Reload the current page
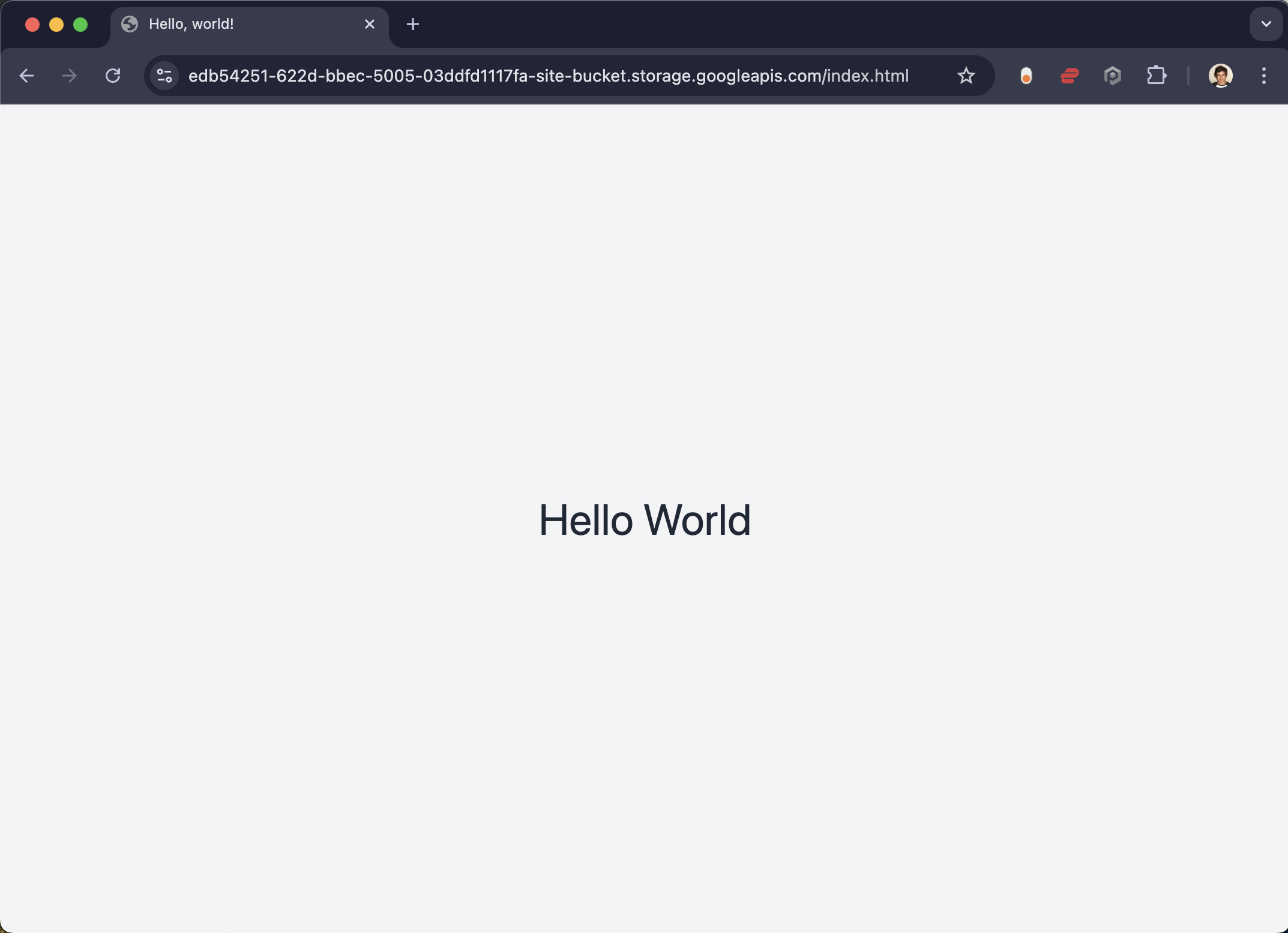 tap(113, 76)
